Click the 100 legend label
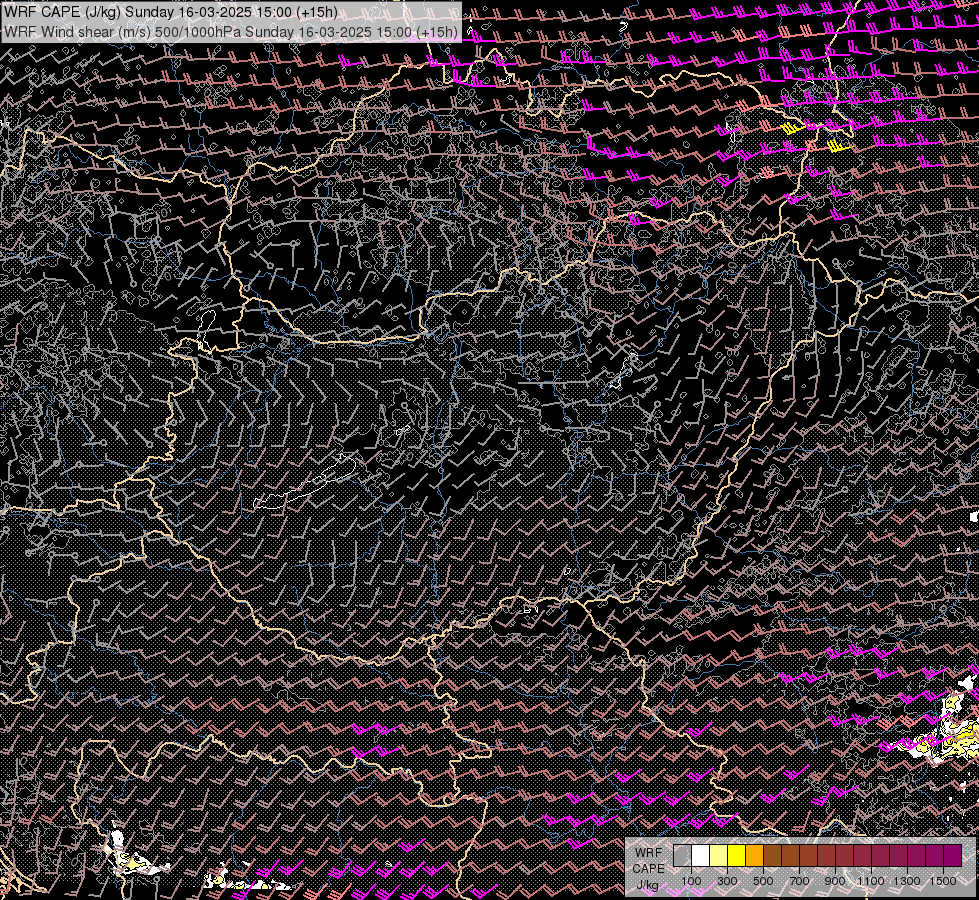979x900 pixels. (691, 881)
